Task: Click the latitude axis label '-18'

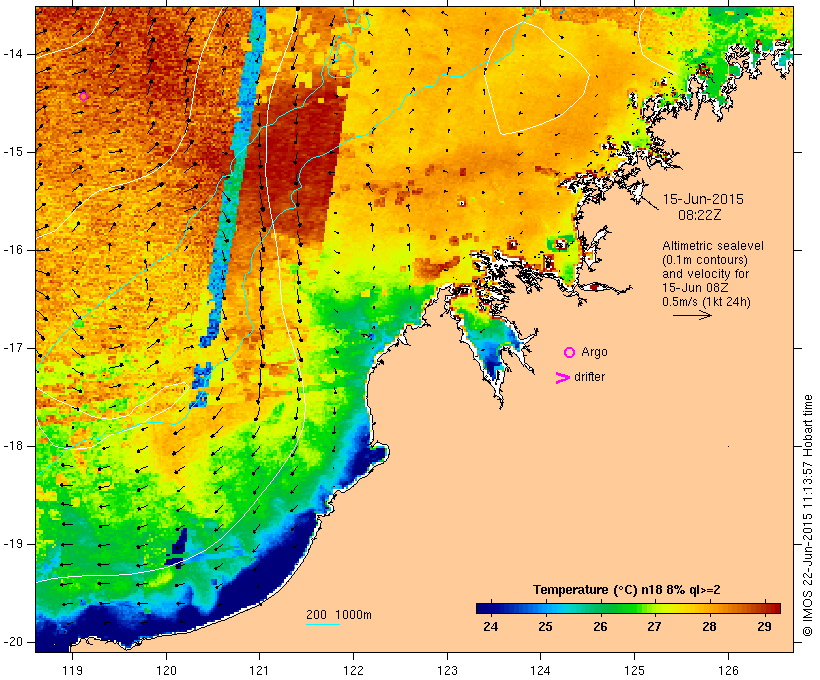Action: click(13, 446)
